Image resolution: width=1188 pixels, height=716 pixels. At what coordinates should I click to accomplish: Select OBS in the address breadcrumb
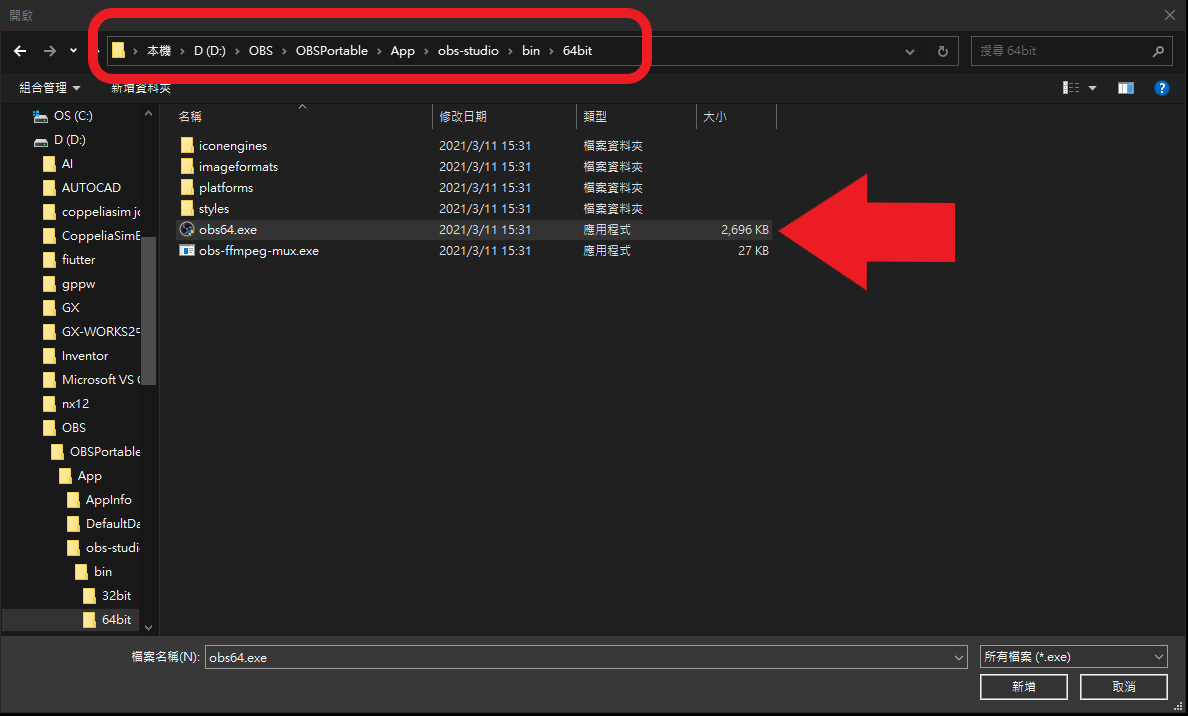pyautogui.click(x=261, y=51)
